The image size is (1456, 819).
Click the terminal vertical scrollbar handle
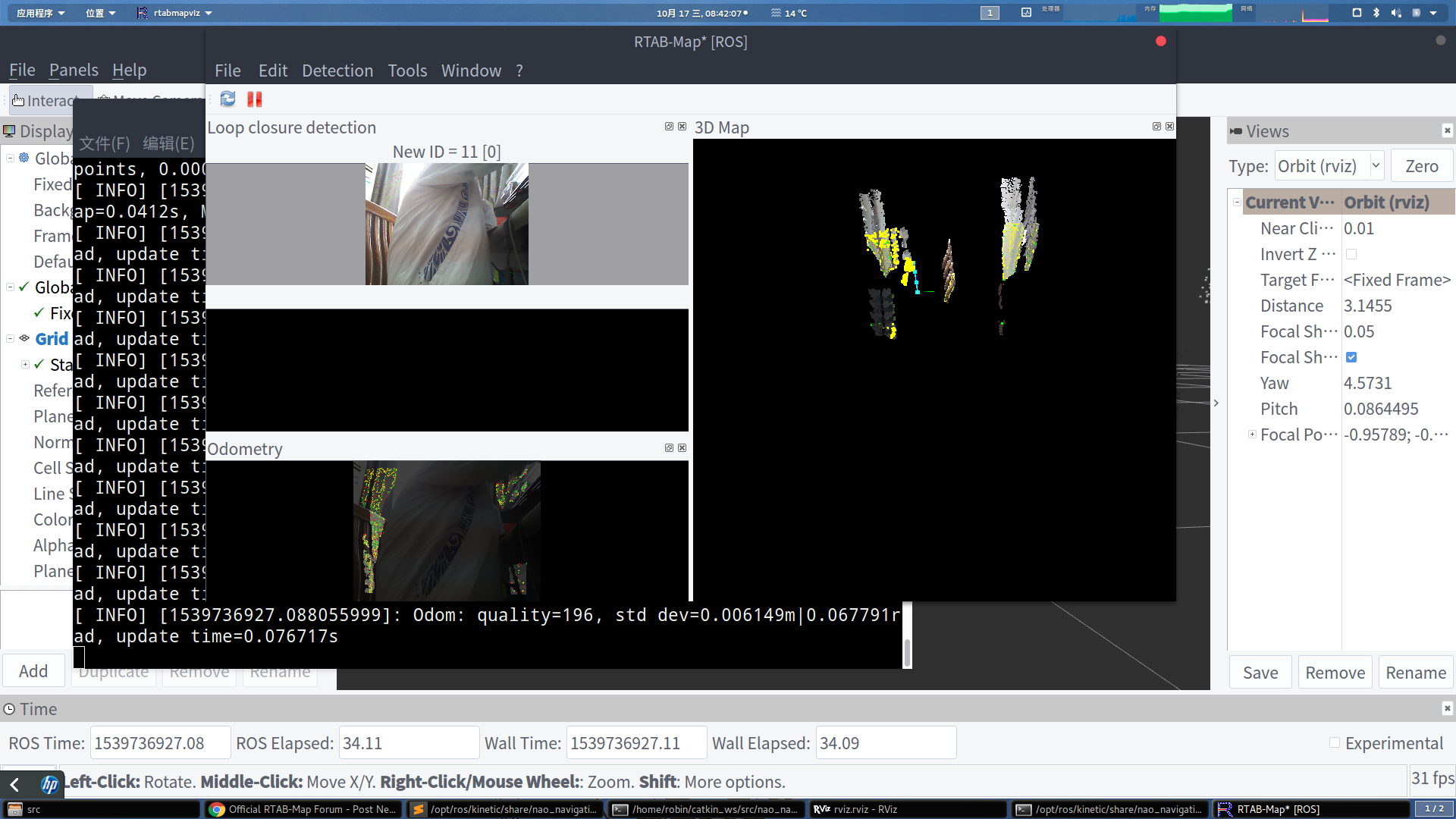(907, 652)
